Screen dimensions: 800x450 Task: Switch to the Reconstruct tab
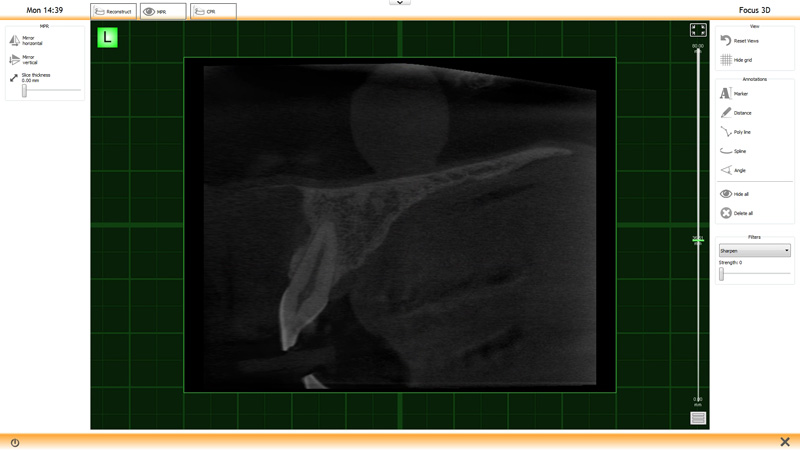click(x=113, y=12)
